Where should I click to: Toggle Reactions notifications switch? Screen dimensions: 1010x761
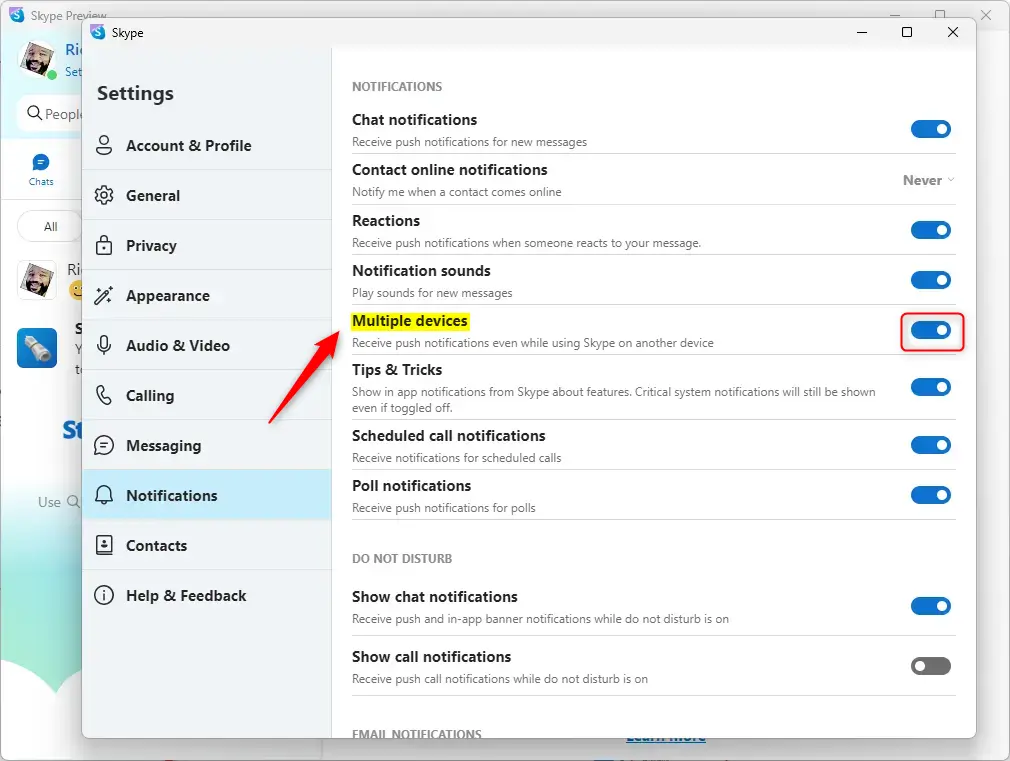930,230
